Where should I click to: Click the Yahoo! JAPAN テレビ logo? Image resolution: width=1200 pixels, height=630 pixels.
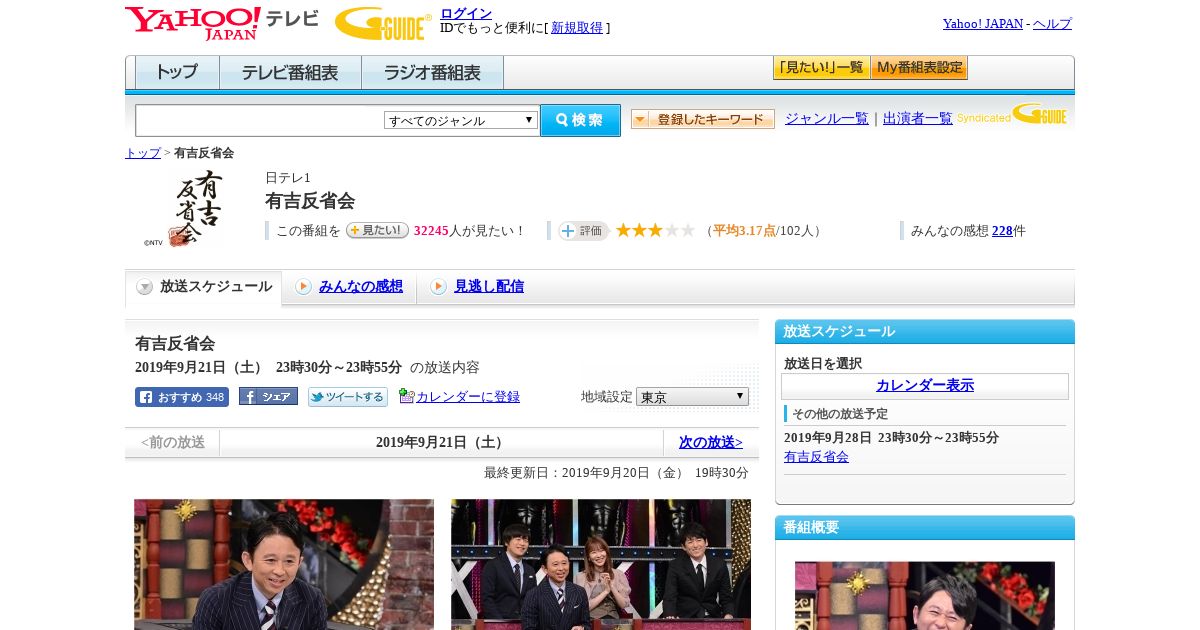click(x=222, y=23)
